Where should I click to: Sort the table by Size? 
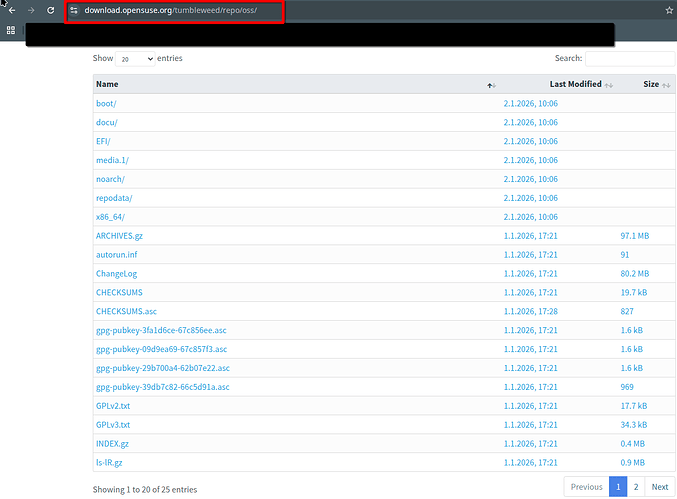651,84
